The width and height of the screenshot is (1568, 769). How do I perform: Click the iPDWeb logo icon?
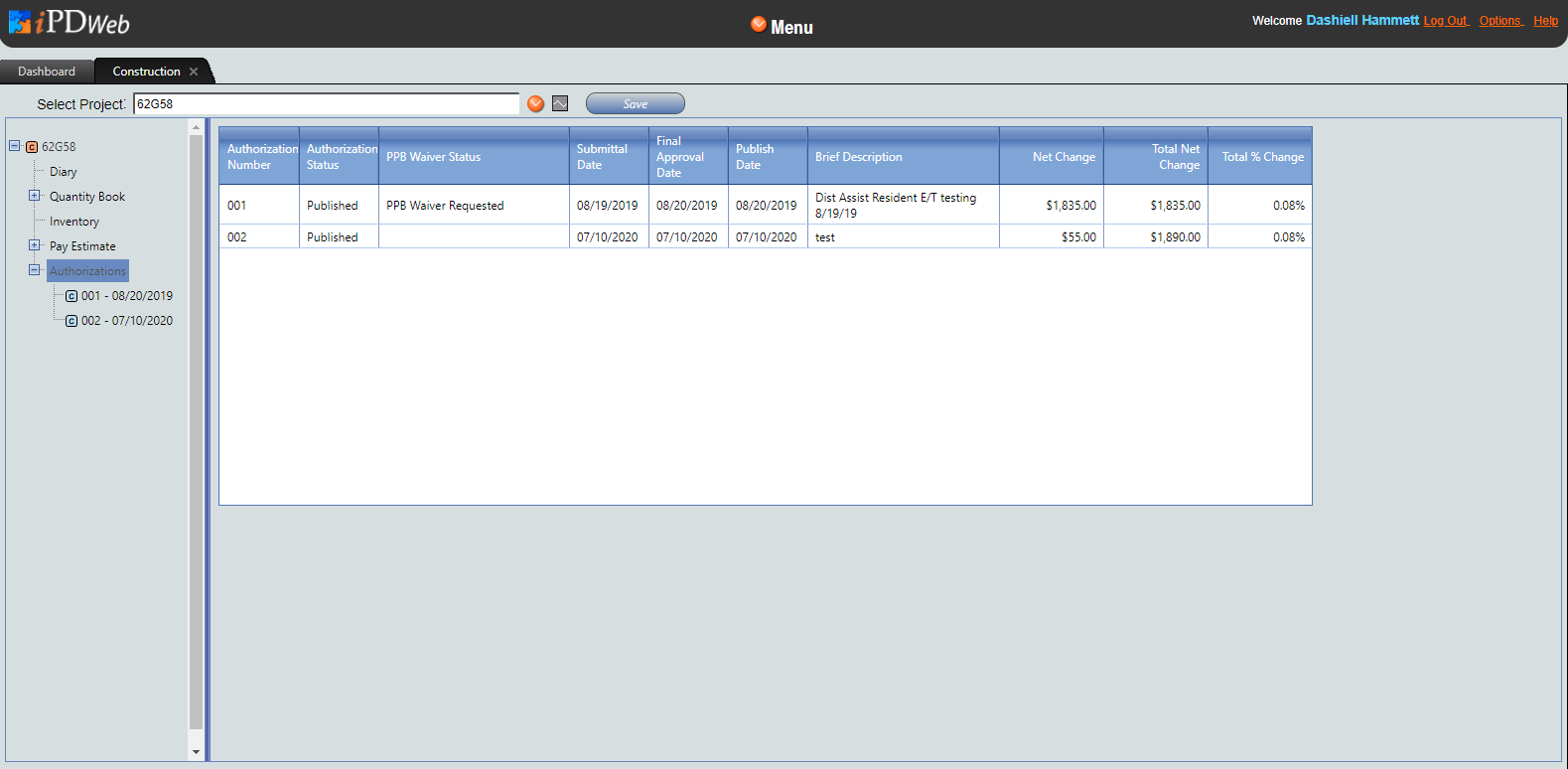[20, 22]
